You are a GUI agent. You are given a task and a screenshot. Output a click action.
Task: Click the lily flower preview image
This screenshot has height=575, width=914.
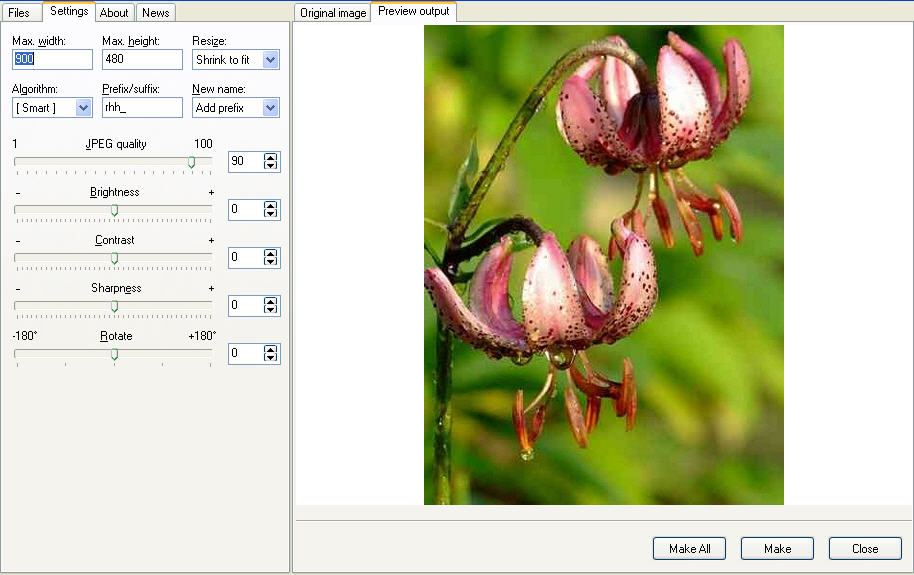(x=603, y=265)
